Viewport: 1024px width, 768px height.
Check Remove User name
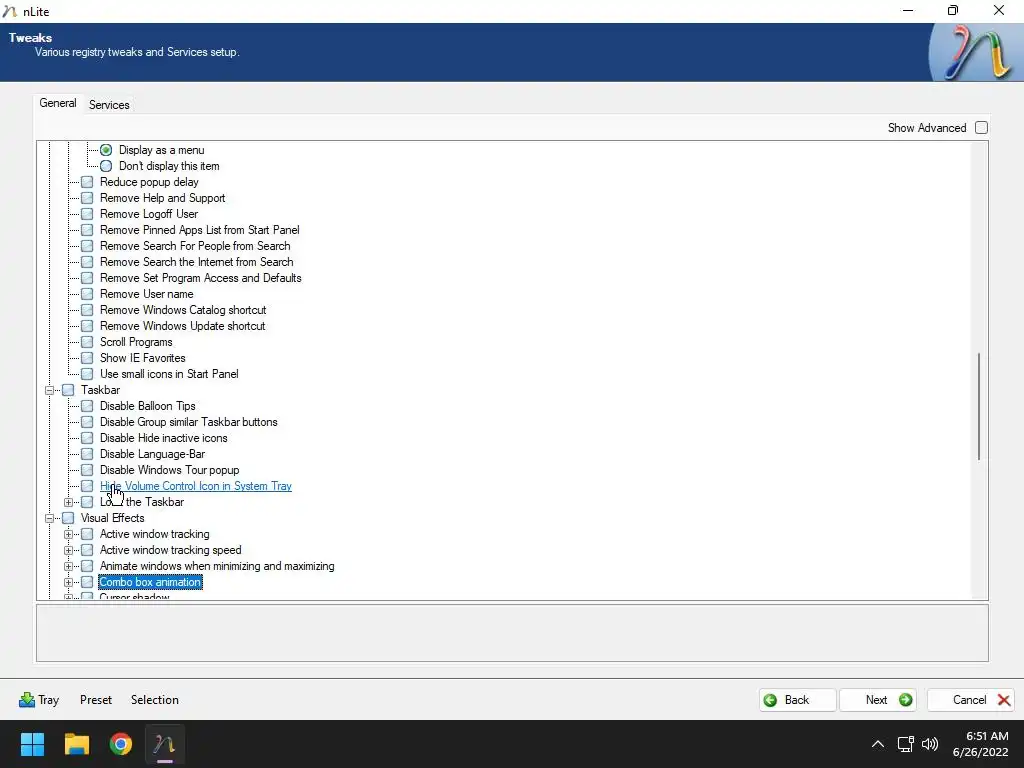click(x=87, y=294)
